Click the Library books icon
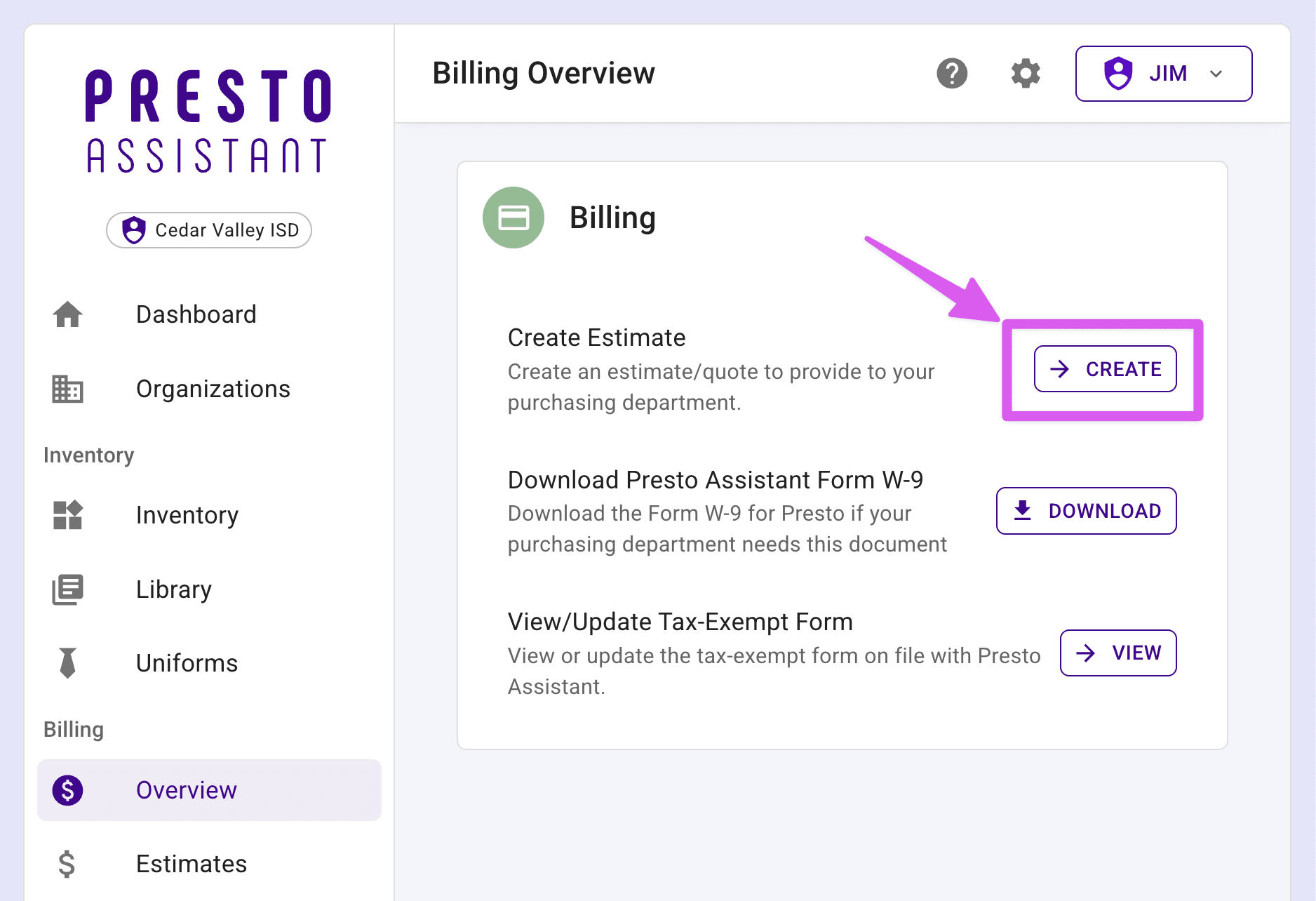The height and width of the screenshot is (901, 1316). pyautogui.click(x=67, y=590)
